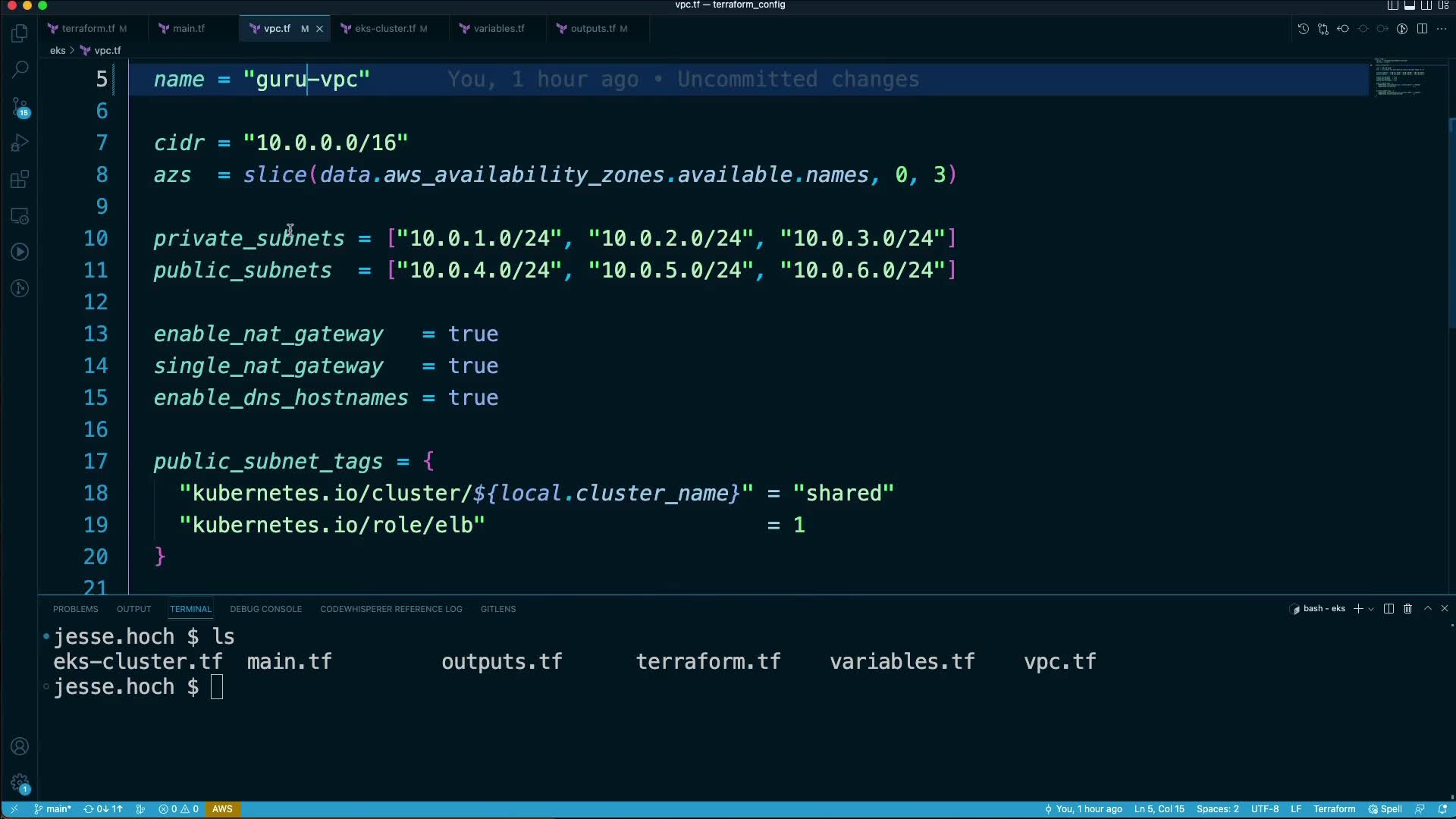Switch to the eks-cluster.tf tab
1456x819 pixels.
[384, 29]
